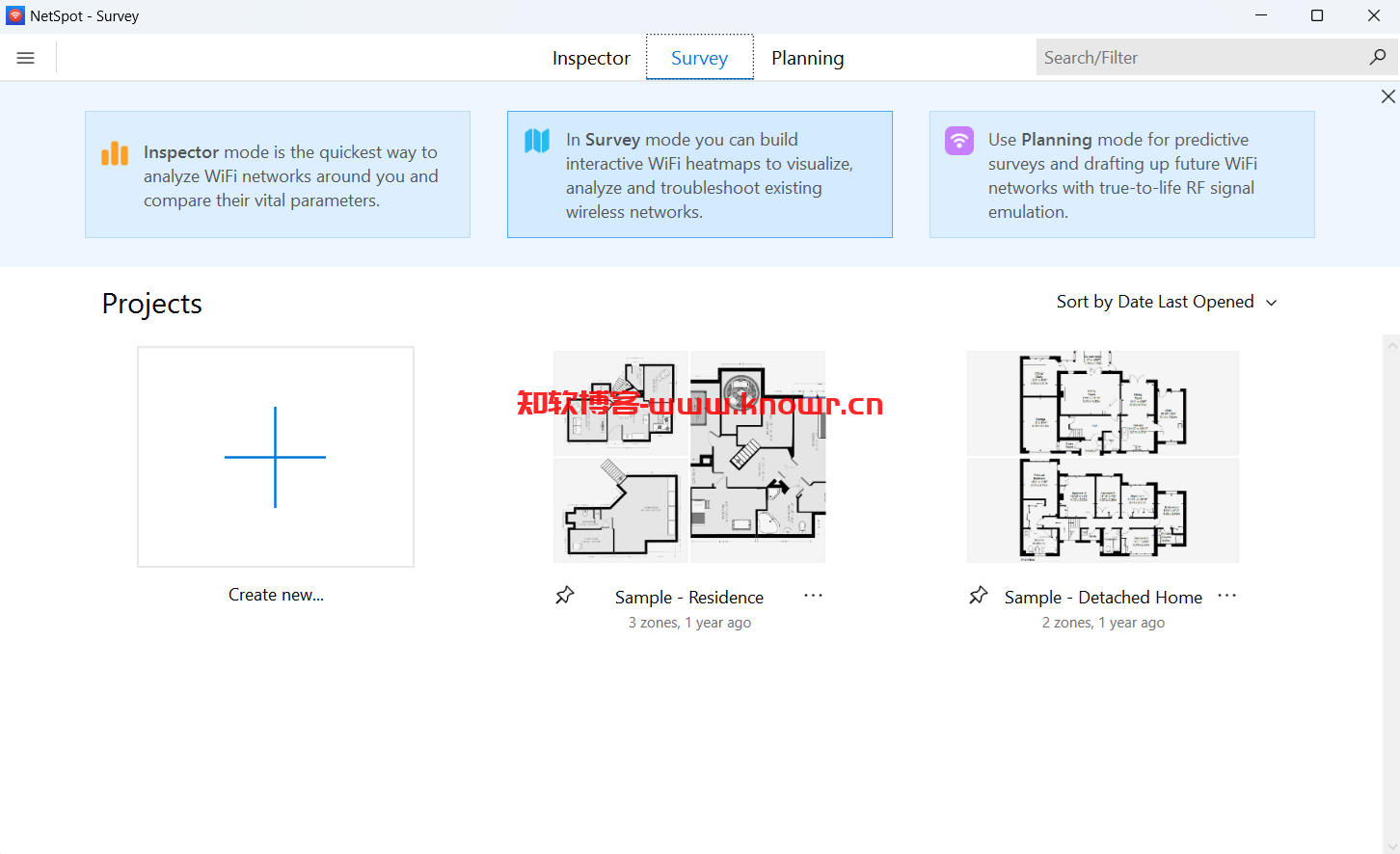The height and width of the screenshot is (854, 1400).
Task: Click the '3 zones, 1 year ago' text
Action: pyautogui.click(x=690, y=623)
